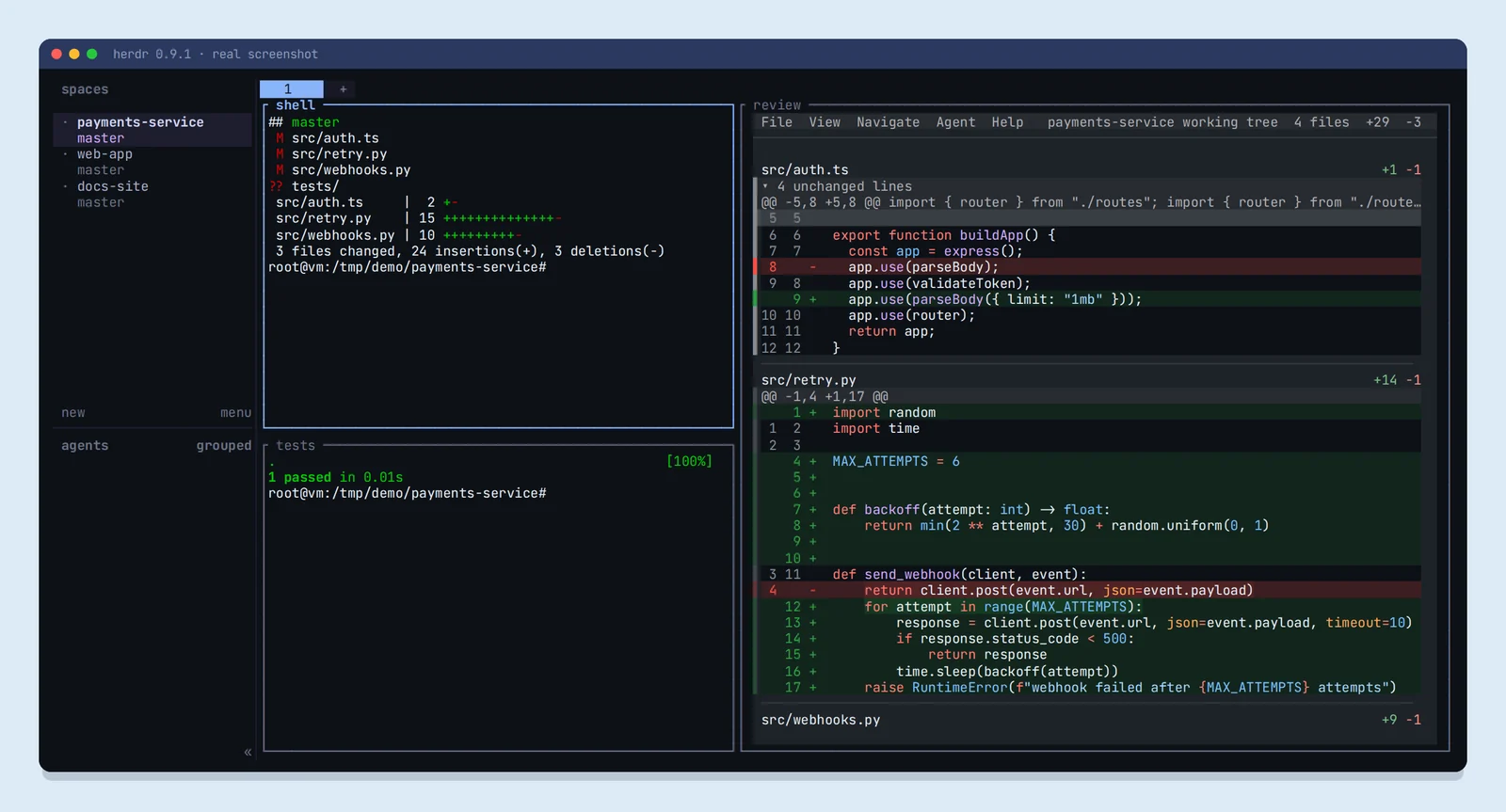Open the Navigate menu
1506x812 pixels.
tap(888, 122)
